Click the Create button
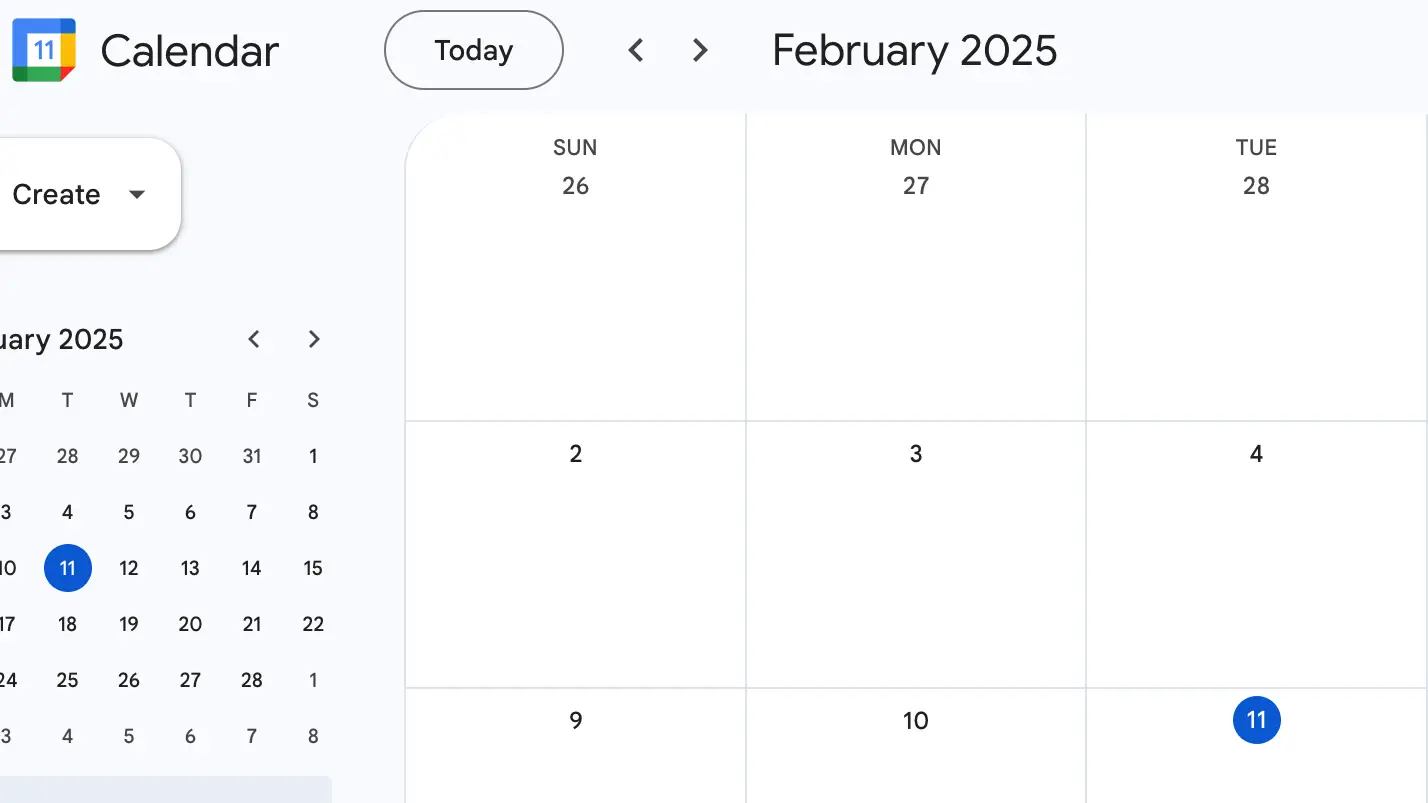This screenshot has height=803, width=1428. tap(55, 194)
